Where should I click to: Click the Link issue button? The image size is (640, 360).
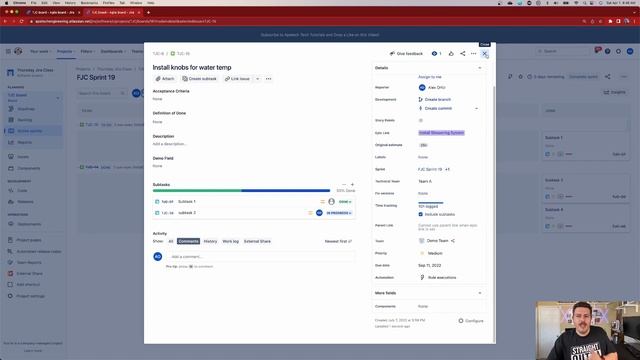[x=237, y=79]
